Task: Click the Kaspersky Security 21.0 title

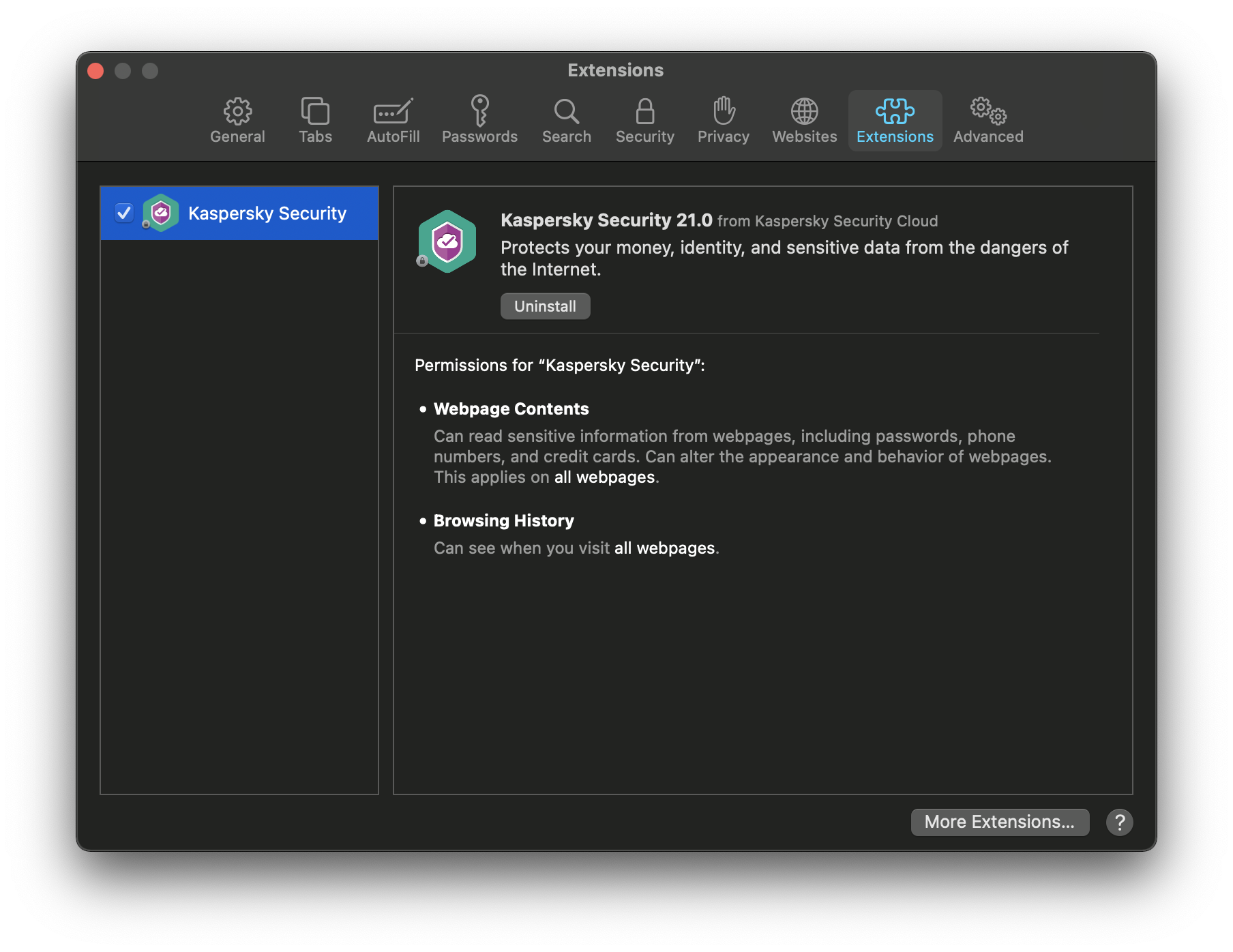Action: [x=606, y=220]
